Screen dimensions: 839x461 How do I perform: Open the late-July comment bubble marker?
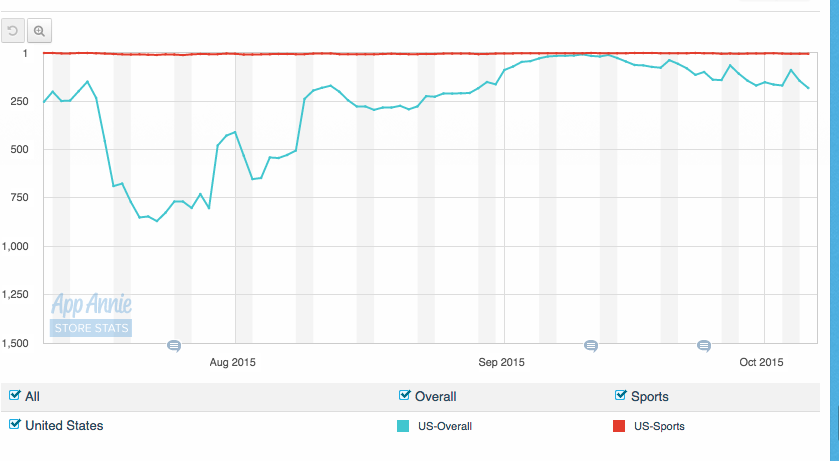pyautogui.click(x=173, y=346)
